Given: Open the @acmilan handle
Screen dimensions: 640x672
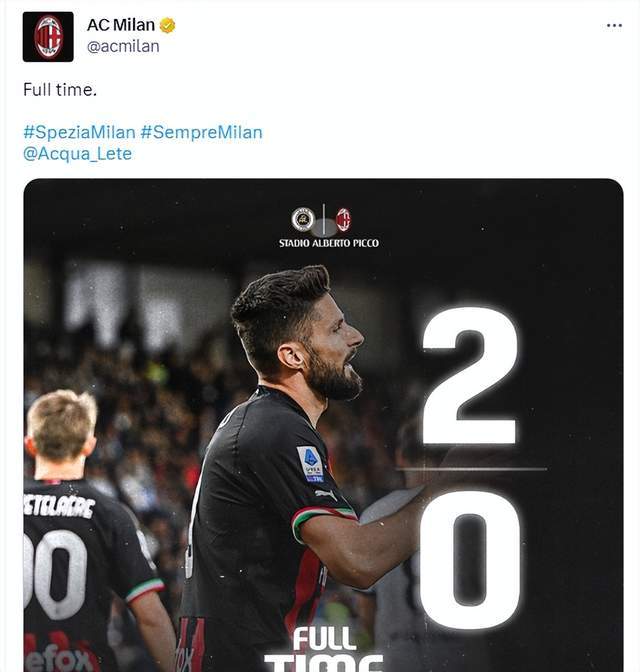Looking at the screenshot, I should (x=123, y=46).
